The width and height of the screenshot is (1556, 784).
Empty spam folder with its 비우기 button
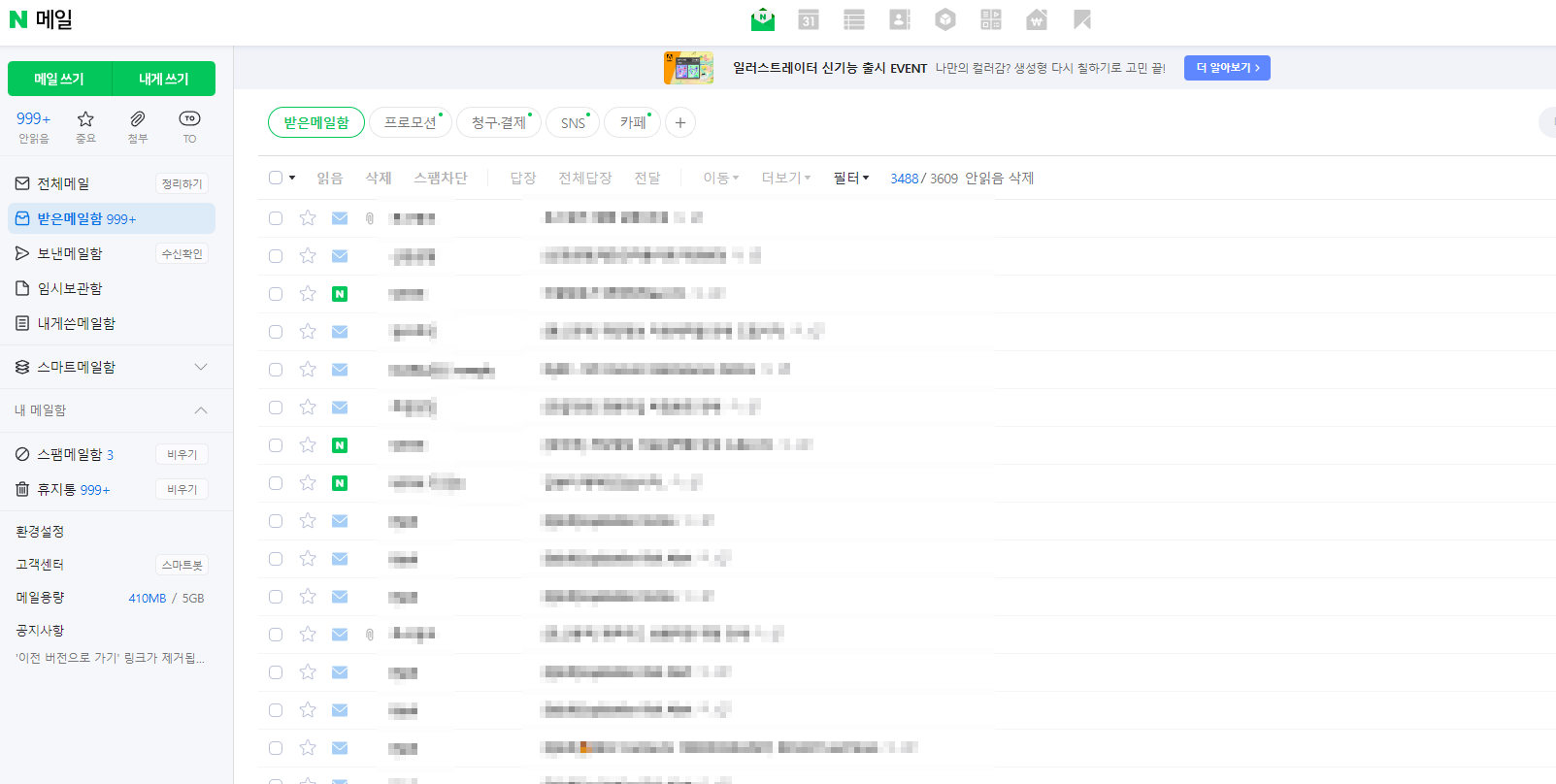182,454
